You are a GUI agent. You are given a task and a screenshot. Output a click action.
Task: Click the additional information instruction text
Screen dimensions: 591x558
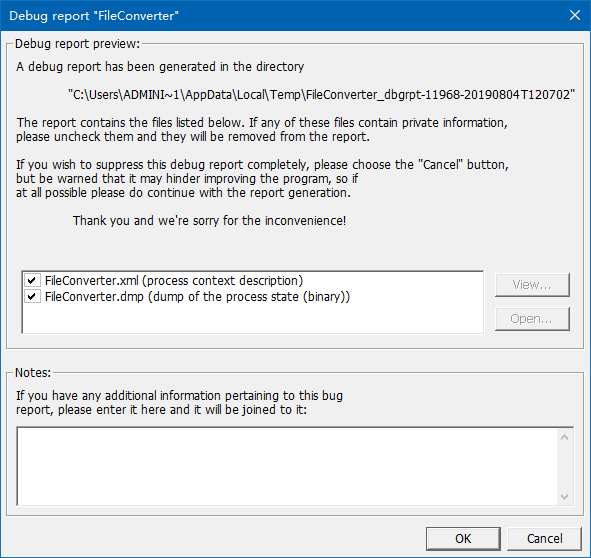pyautogui.click(x=179, y=402)
